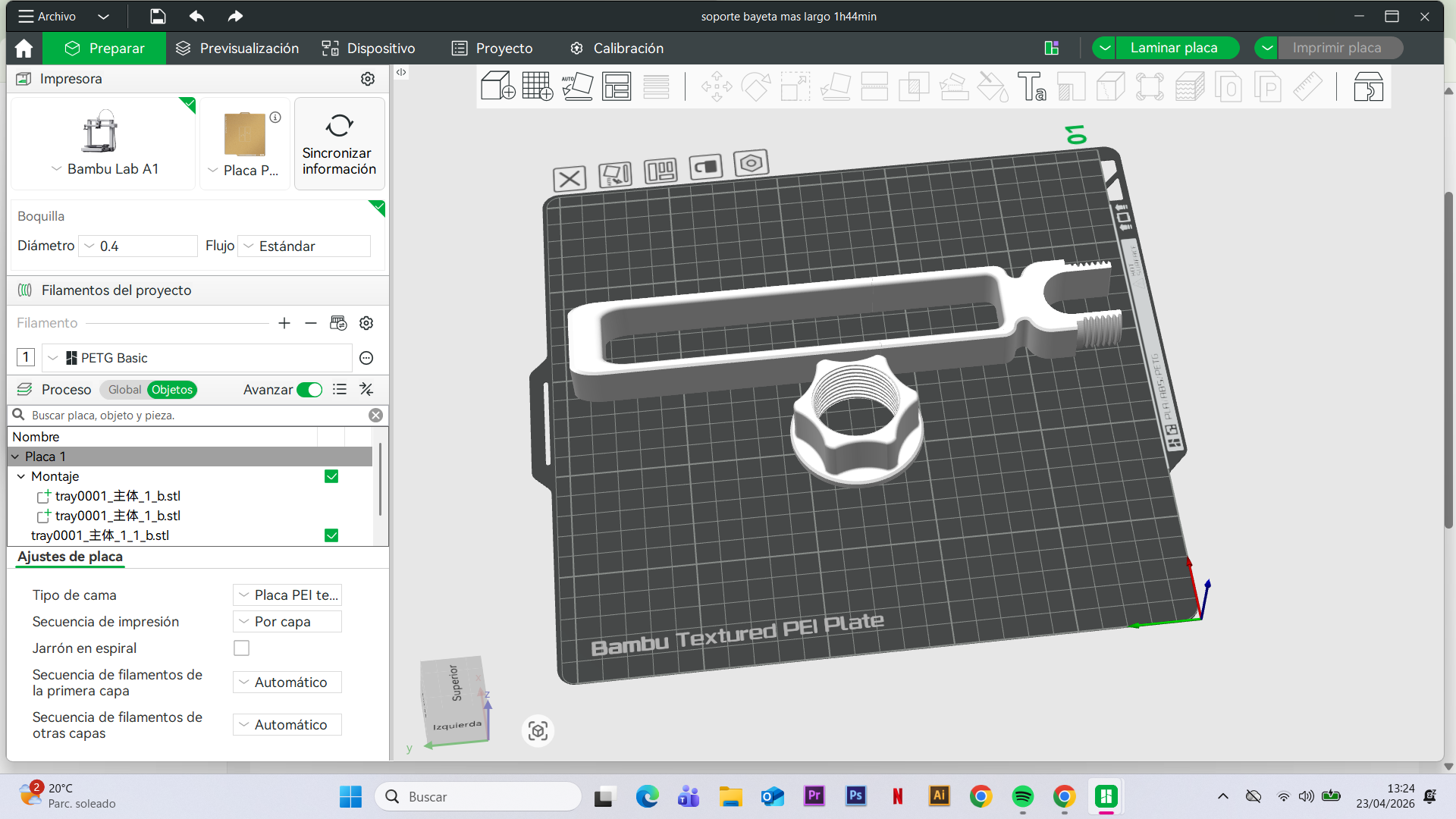Toggle the Avanzar advanced switch
1456x819 pixels.
[309, 390]
